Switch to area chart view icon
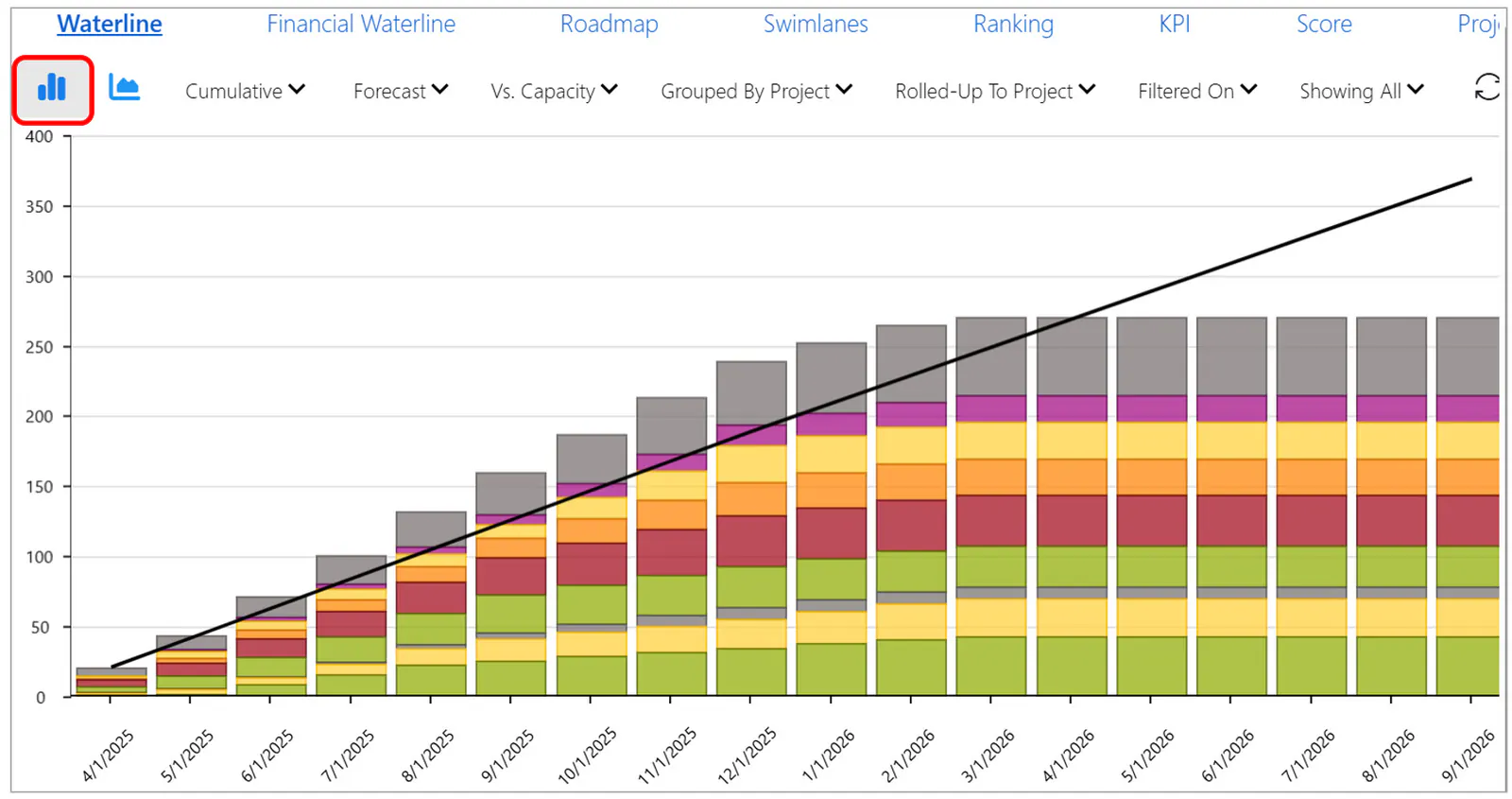The height and width of the screenshot is (799, 1512). [124, 88]
